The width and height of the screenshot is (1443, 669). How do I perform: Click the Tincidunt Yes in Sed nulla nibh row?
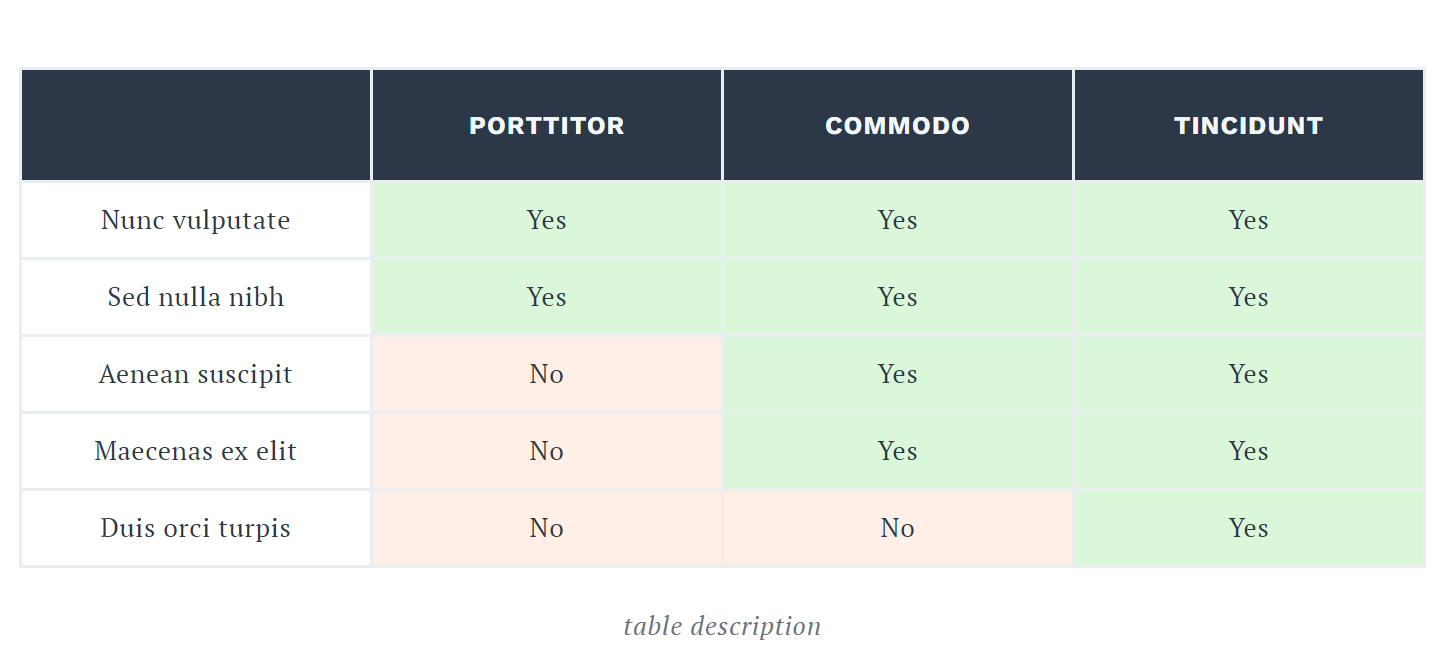[1249, 297]
